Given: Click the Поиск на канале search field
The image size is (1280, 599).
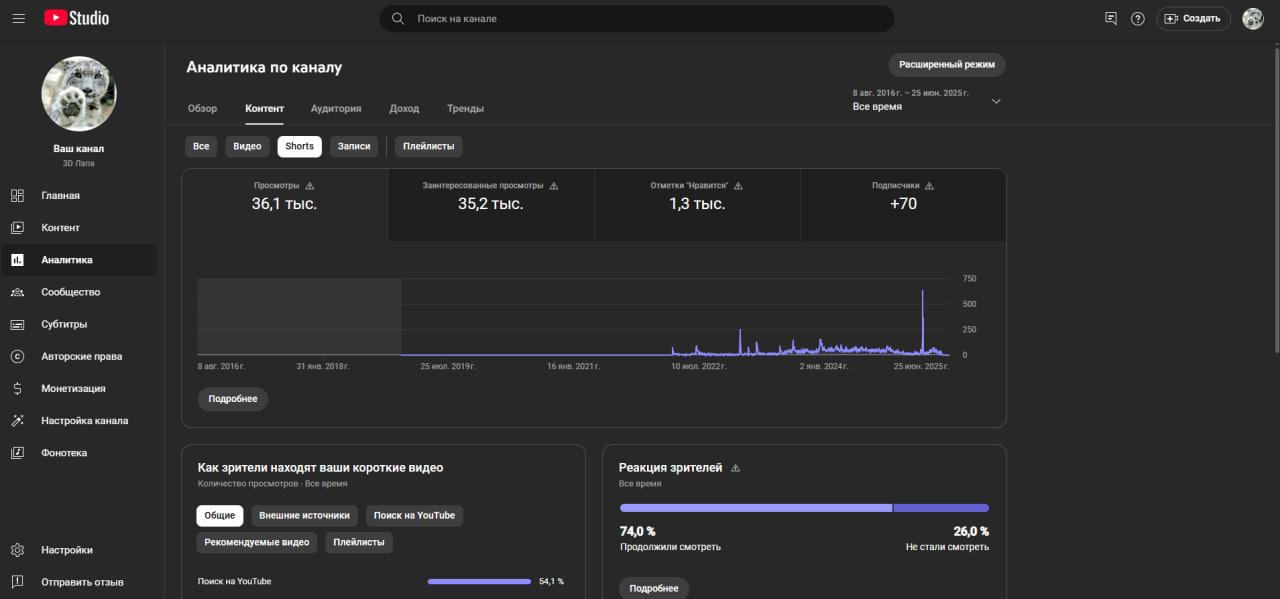Looking at the screenshot, I should pyautogui.click(x=636, y=18).
